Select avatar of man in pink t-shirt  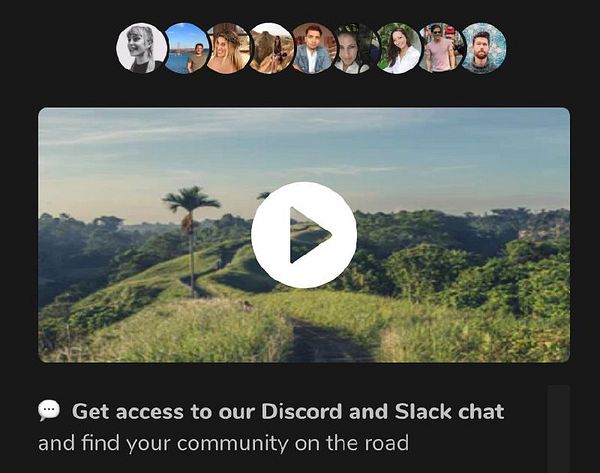click(441, 48)
